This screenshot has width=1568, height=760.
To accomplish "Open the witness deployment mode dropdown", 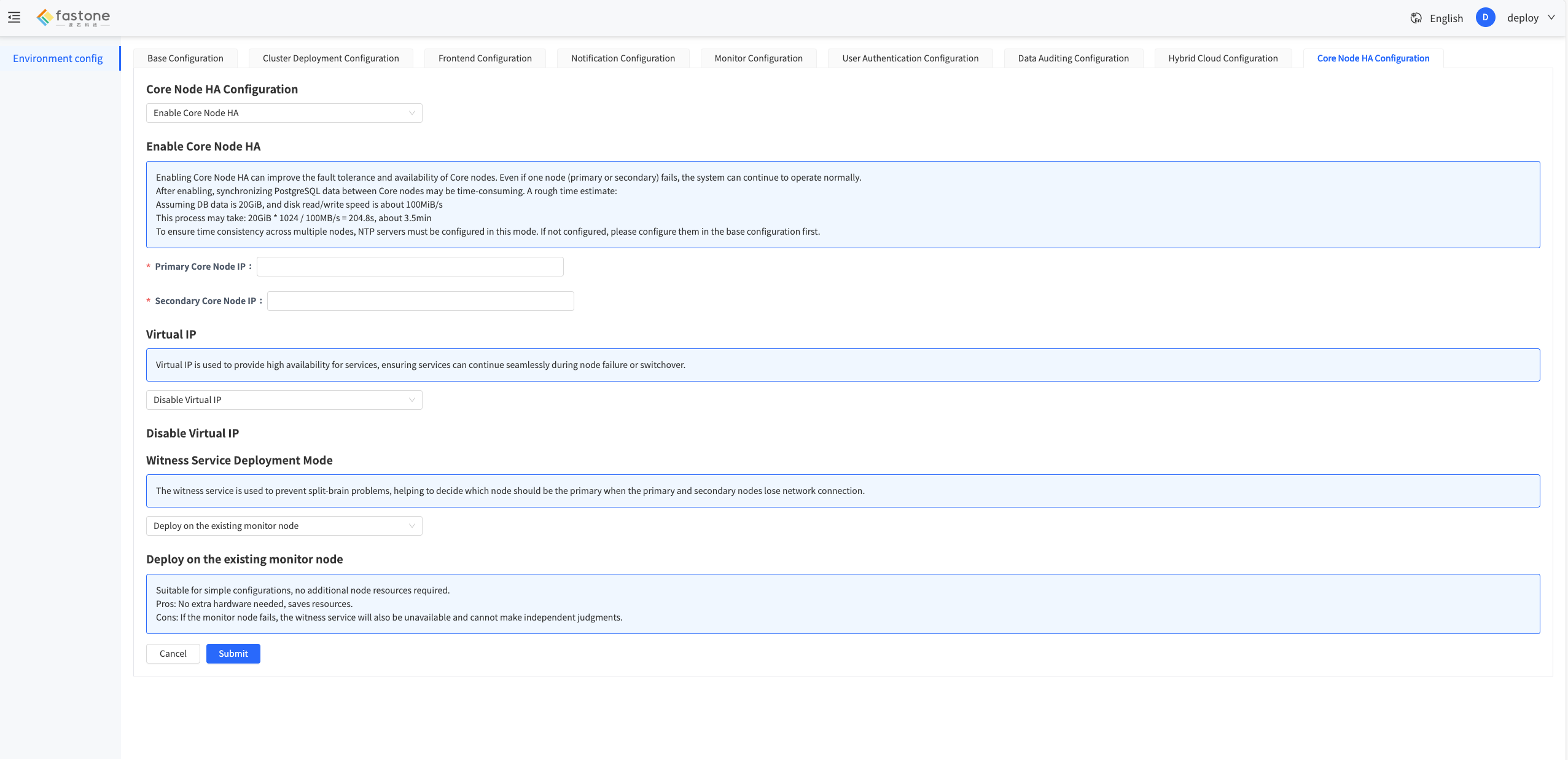I will pos(284,526).
